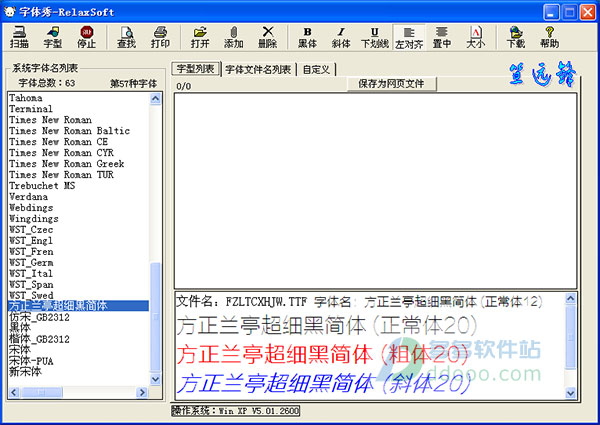Click the blue 斜体20 preview line

pos(324,384)
